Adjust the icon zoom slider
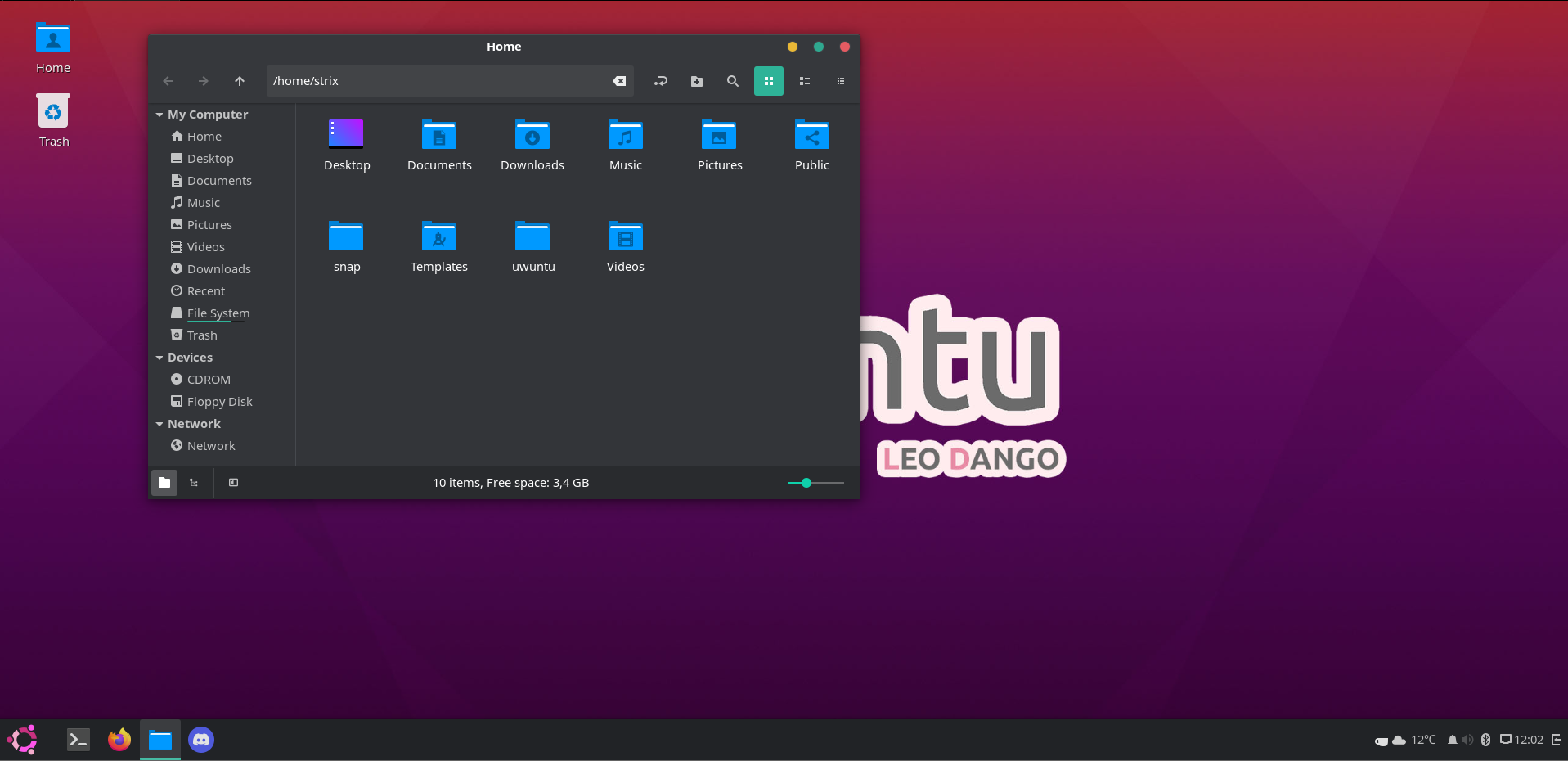1568x761 pixels. pos(806,483)
